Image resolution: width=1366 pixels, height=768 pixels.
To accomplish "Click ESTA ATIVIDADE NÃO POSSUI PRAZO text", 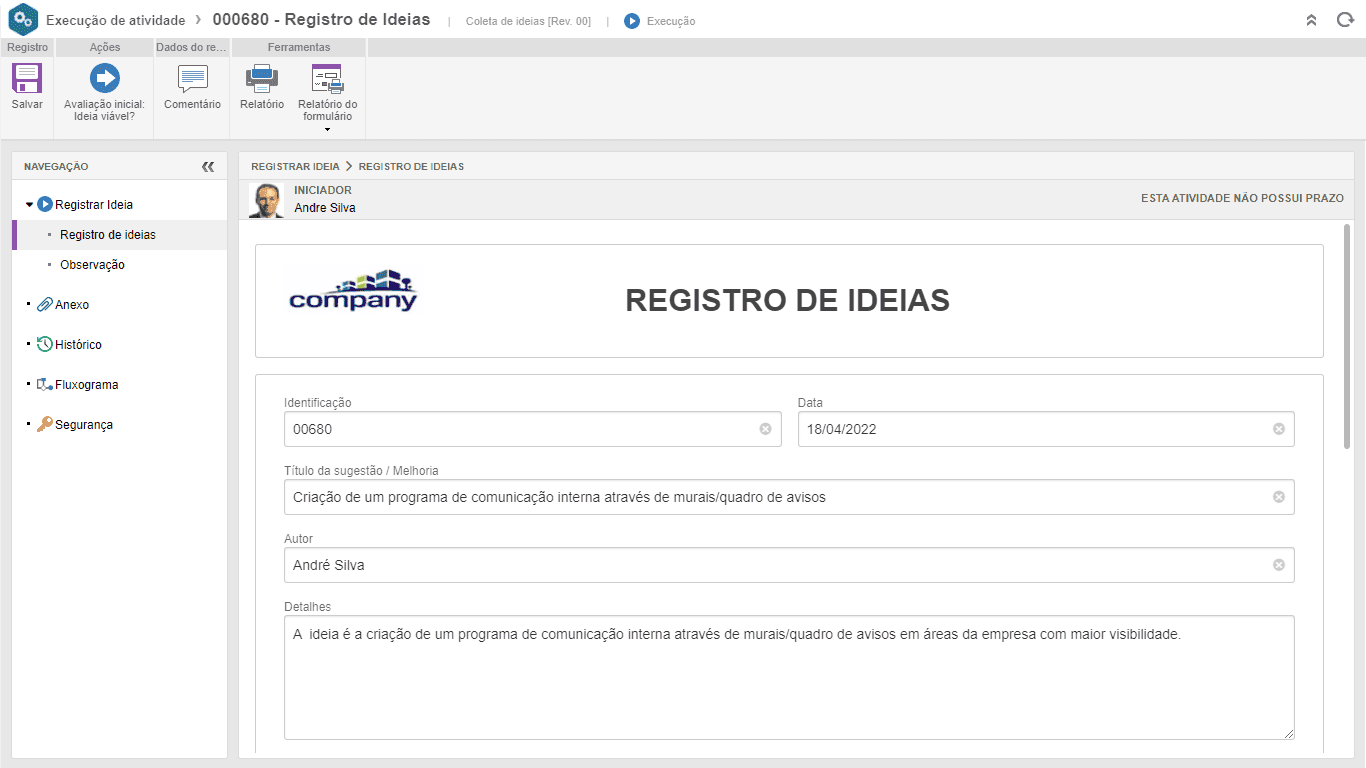I will tap(1242, 198).
